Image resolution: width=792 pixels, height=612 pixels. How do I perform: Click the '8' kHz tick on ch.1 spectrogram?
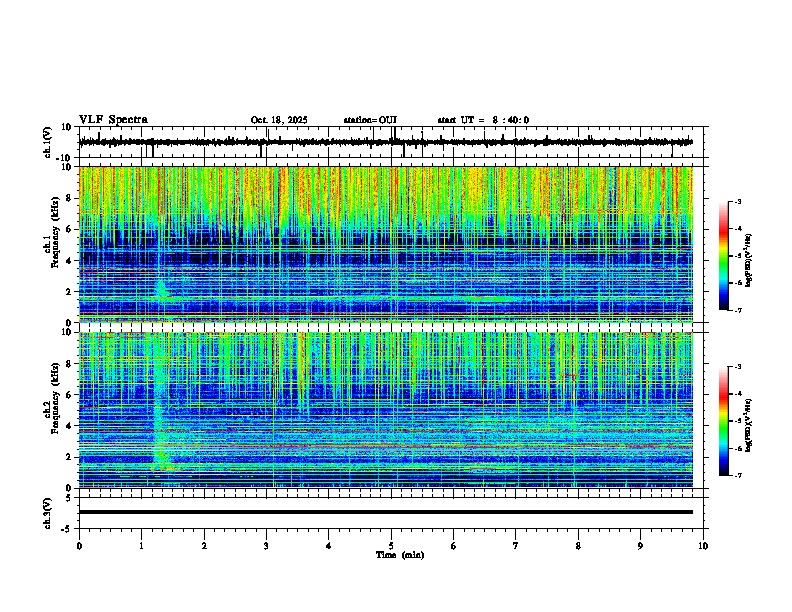pos(69,198)
